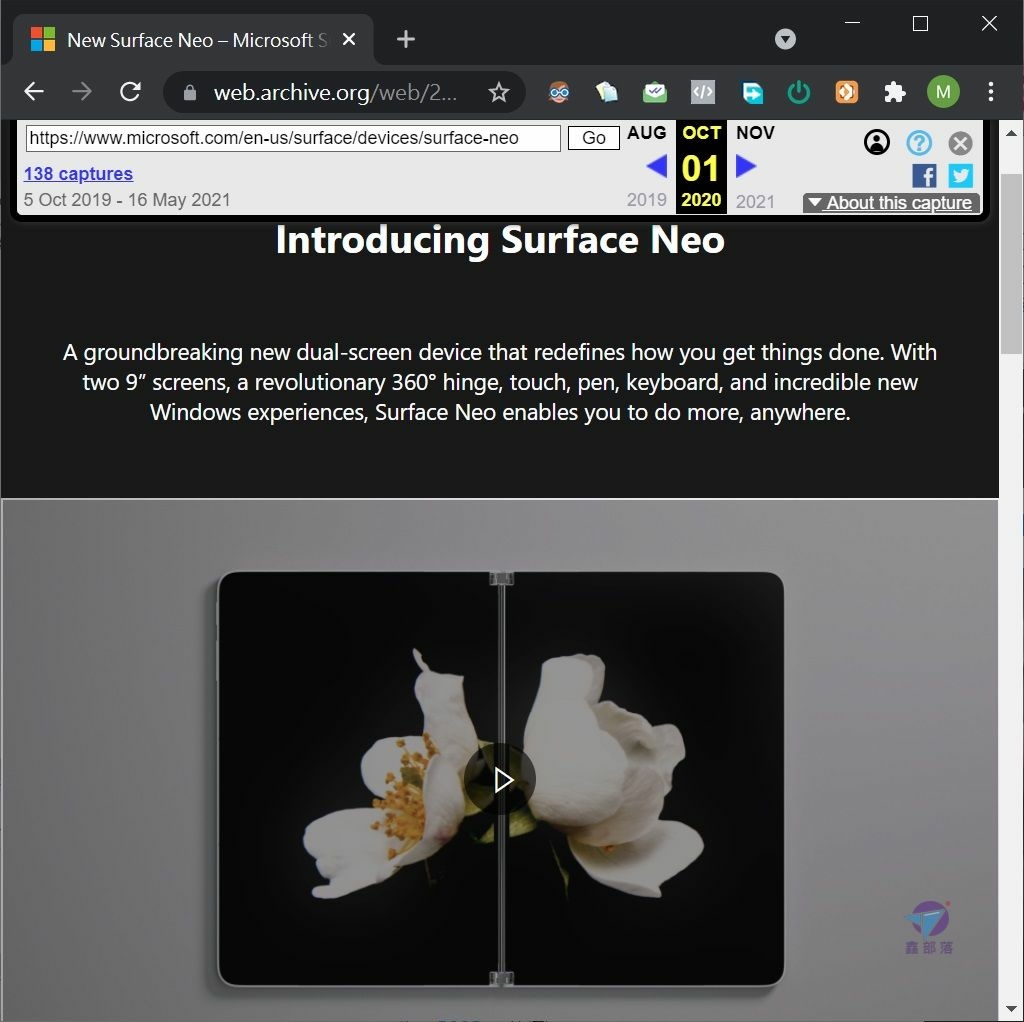Go to previous capture with left arrow
This screenshot has height=1022, width=1024.
pos(656,167)
